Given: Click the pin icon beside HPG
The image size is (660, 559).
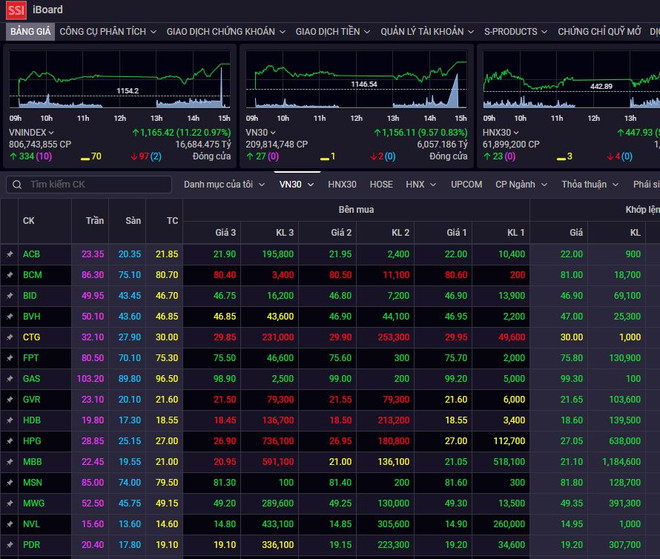Looking at the screenshot, I should 10,441.
